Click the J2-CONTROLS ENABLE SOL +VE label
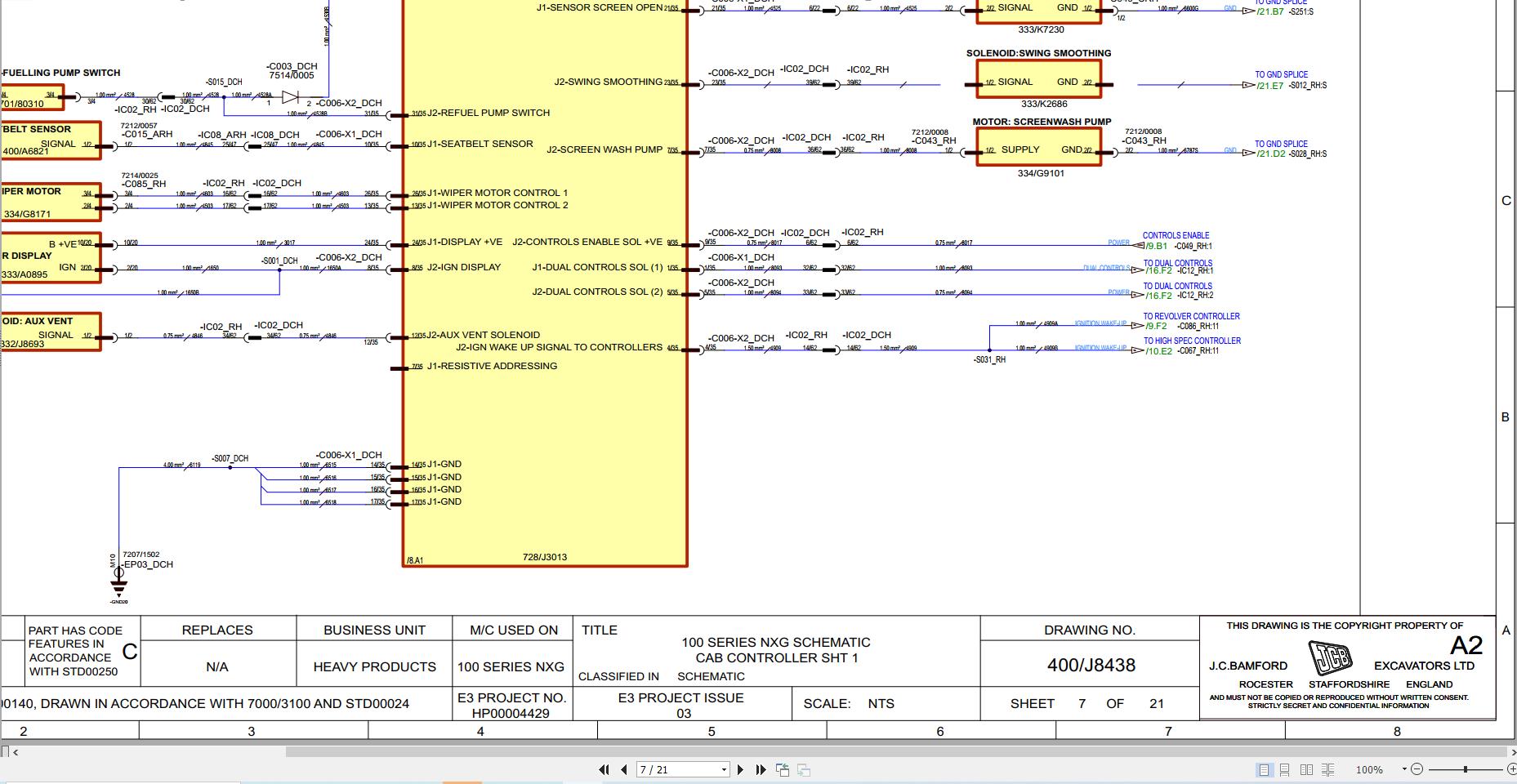Screen dimensions: 1517x784 click(x=587, y=242)
